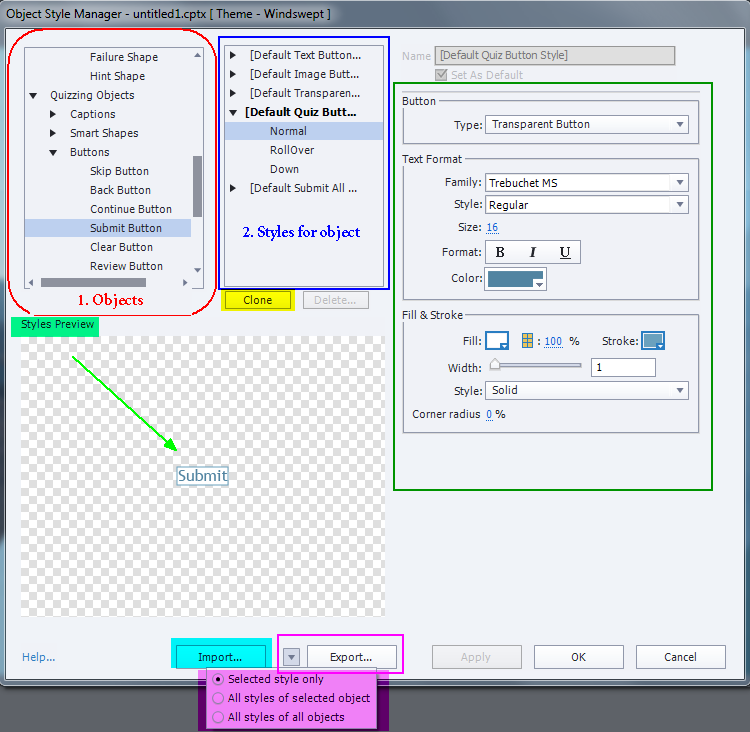Collapse Default Quiz Button style
Viewport: 750px width, 732px height.
[x=233, y=113]
